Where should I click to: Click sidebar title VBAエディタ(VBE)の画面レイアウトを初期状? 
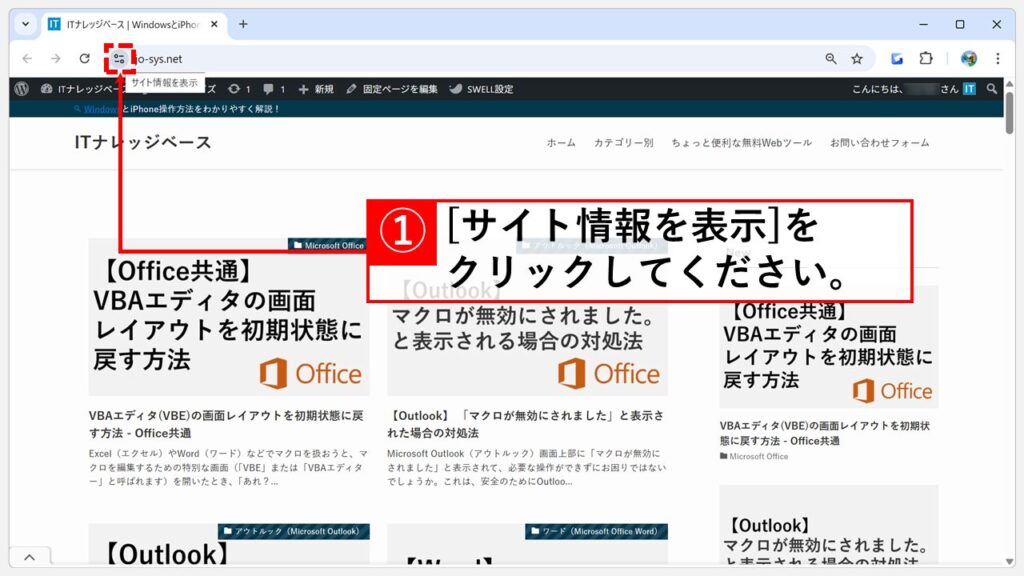(824, 433)
